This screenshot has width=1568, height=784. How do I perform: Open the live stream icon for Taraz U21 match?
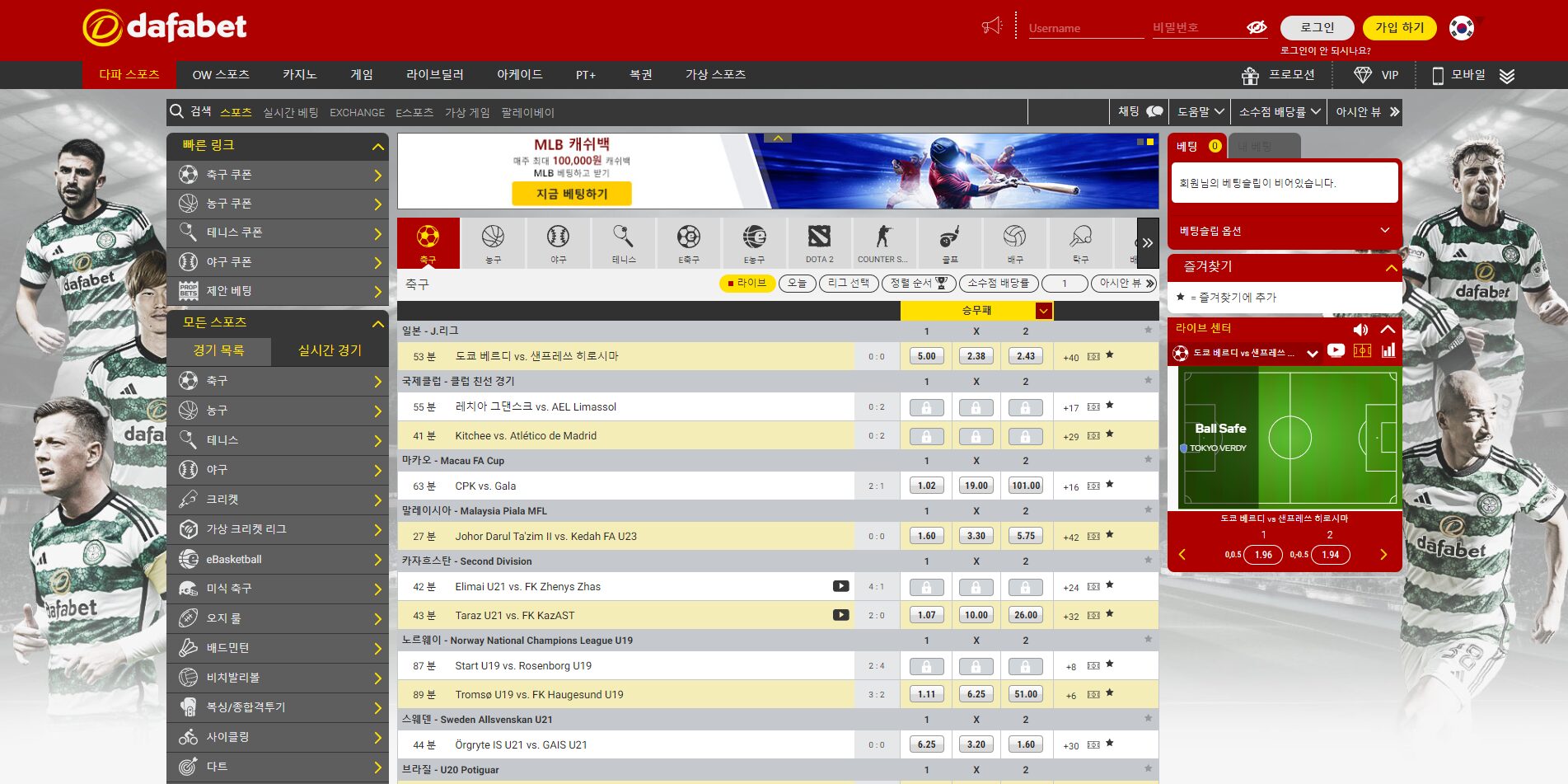pyautogui.click(x=840, y=615)
